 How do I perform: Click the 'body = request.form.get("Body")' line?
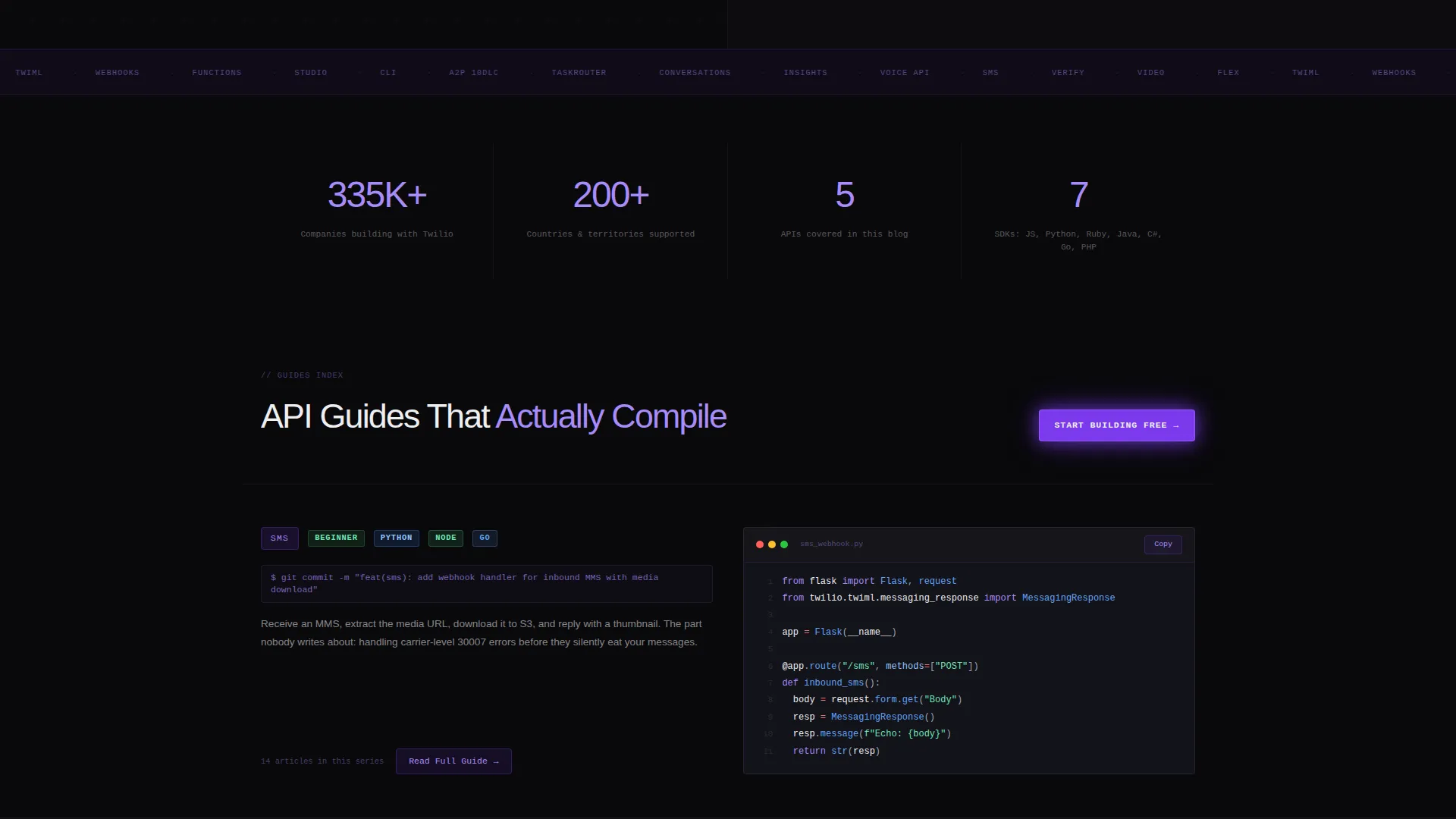877,700
